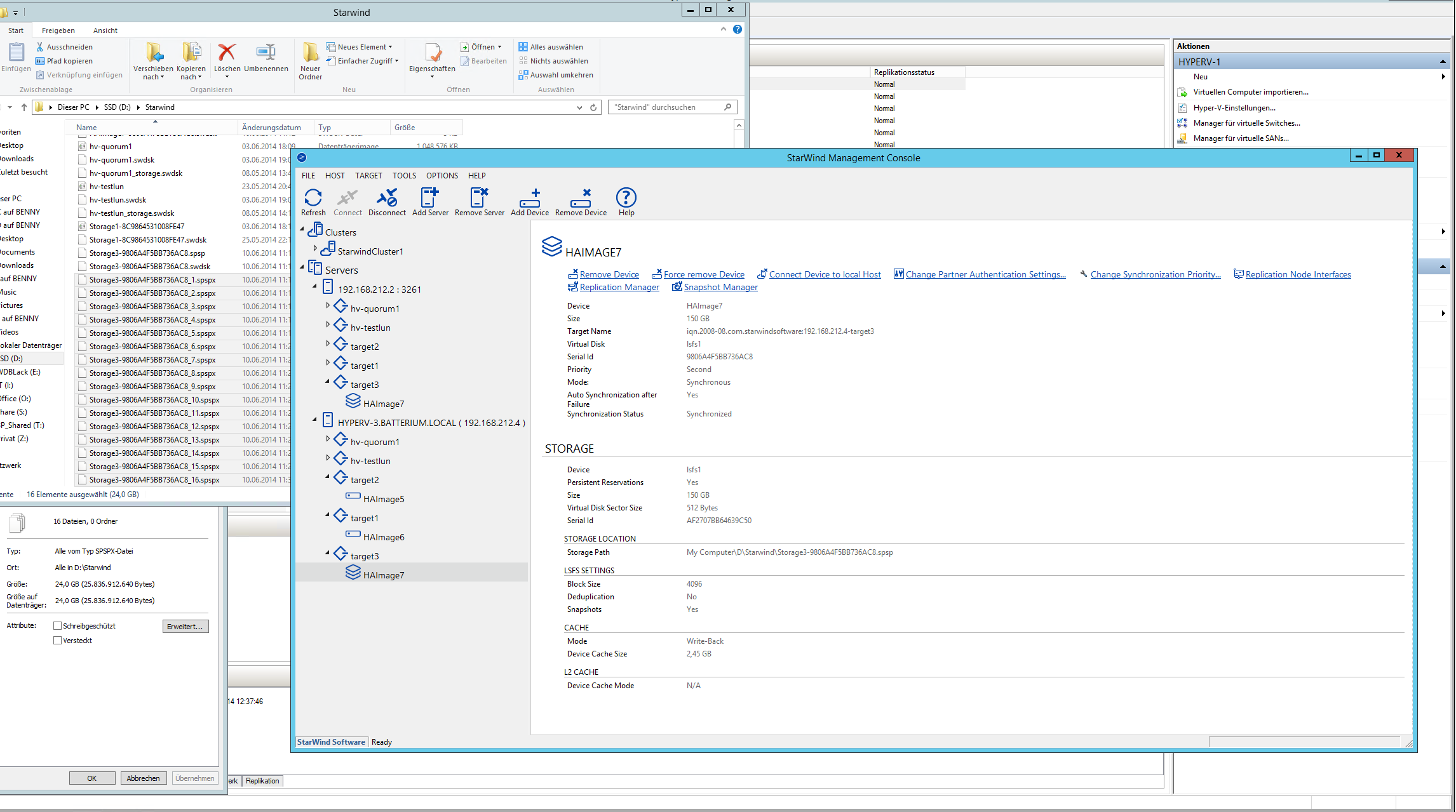The image size is (1456, 812).
Task: Click Explorer up-arrow navigation button
Action: 24,107
